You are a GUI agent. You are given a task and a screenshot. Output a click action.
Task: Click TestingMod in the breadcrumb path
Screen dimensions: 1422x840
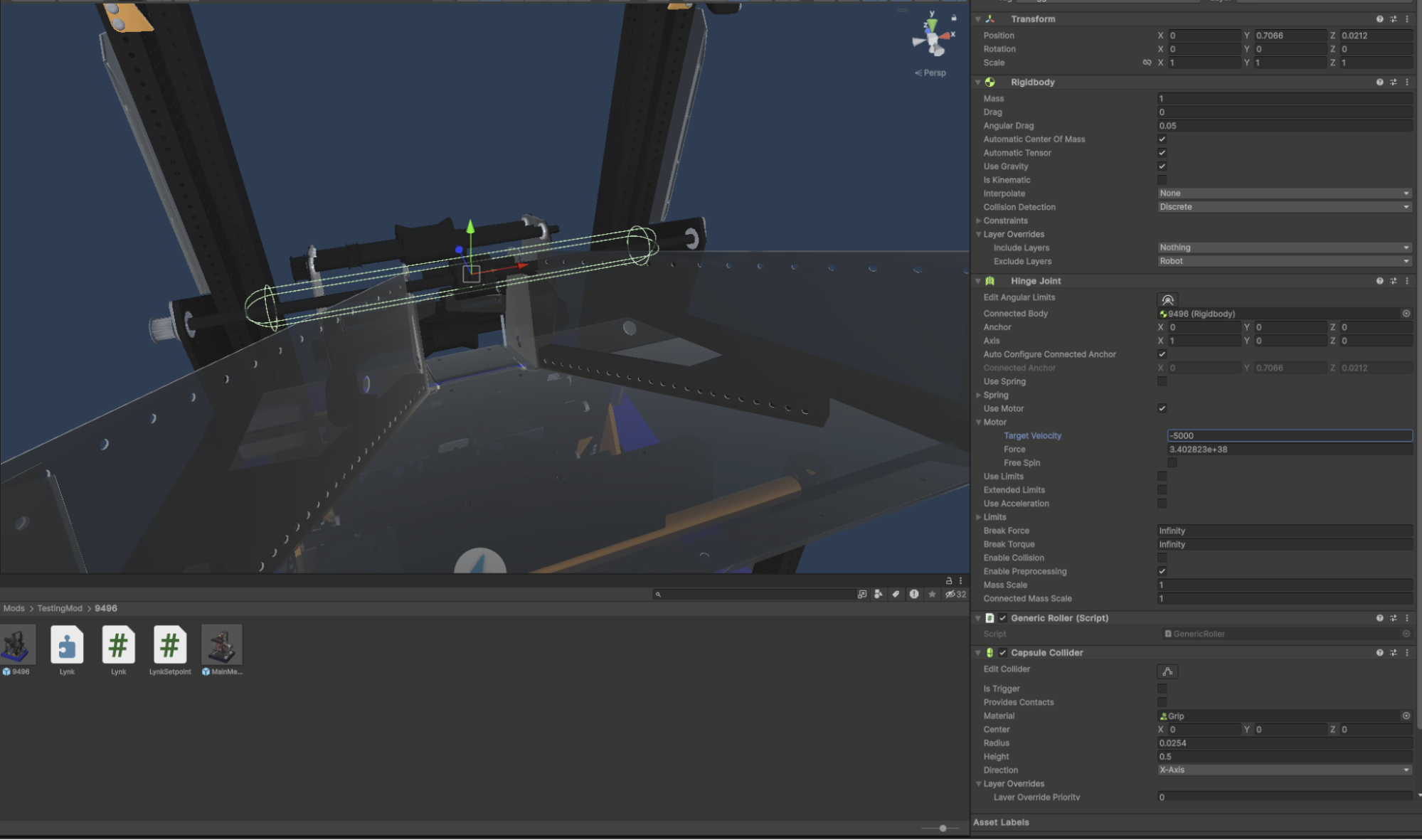click(x=60, y=608)
